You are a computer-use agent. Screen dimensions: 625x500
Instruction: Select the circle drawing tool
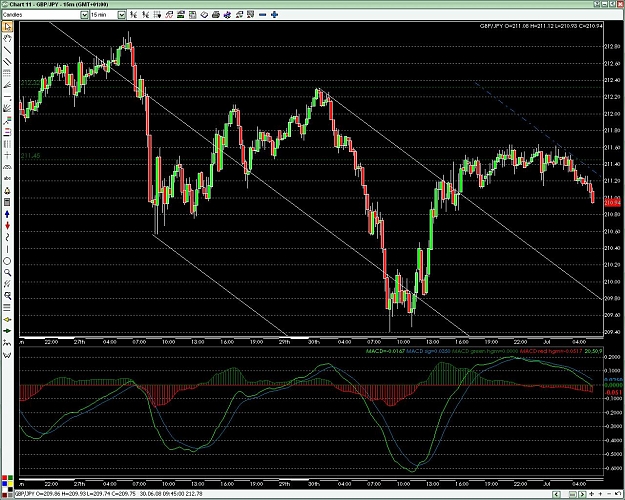pyautogui.click(x=7, y=261)
